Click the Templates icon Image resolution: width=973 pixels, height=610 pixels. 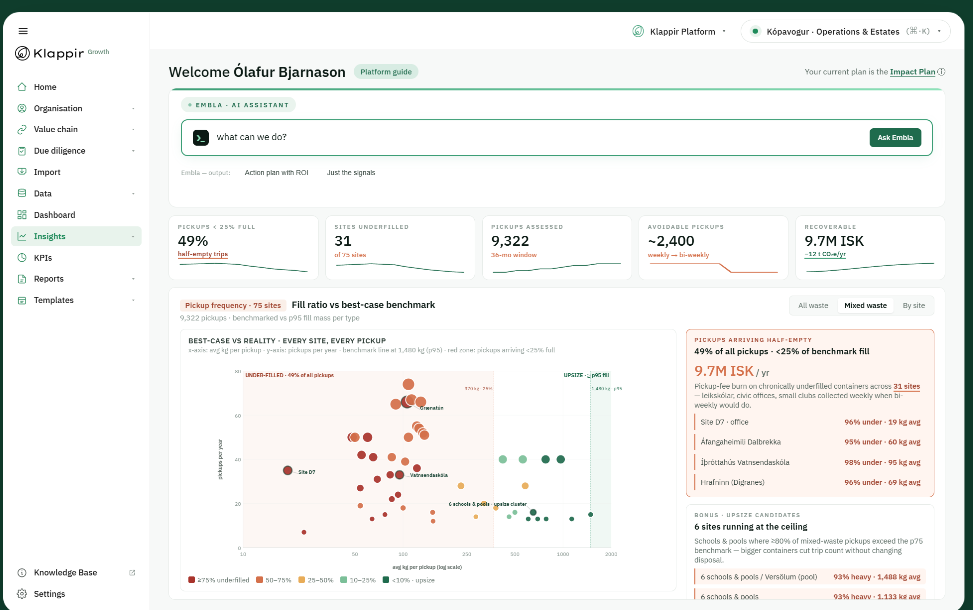click(x=22, y=300)
